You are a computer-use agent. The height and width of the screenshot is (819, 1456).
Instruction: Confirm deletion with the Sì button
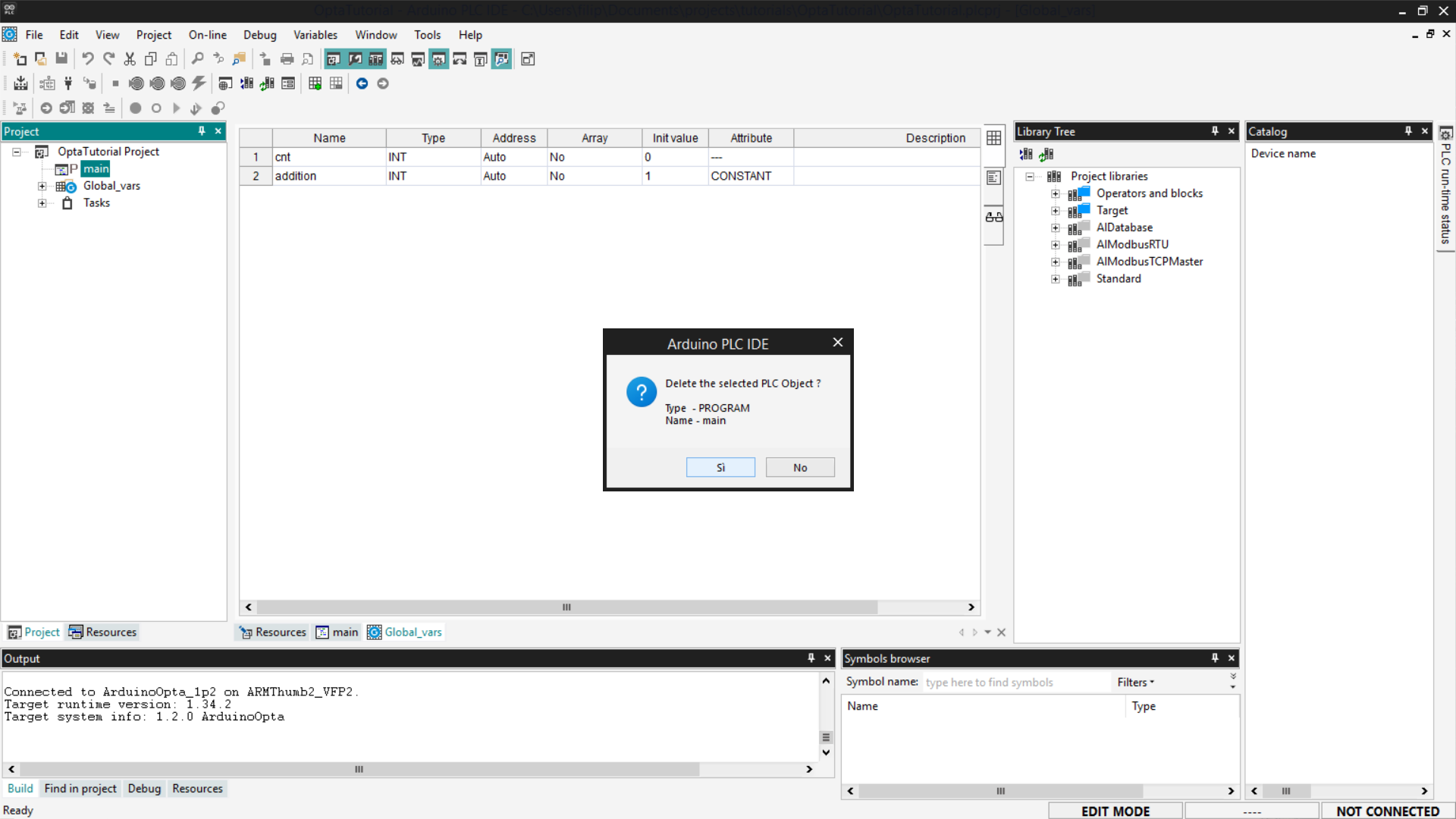coord(720,468)
